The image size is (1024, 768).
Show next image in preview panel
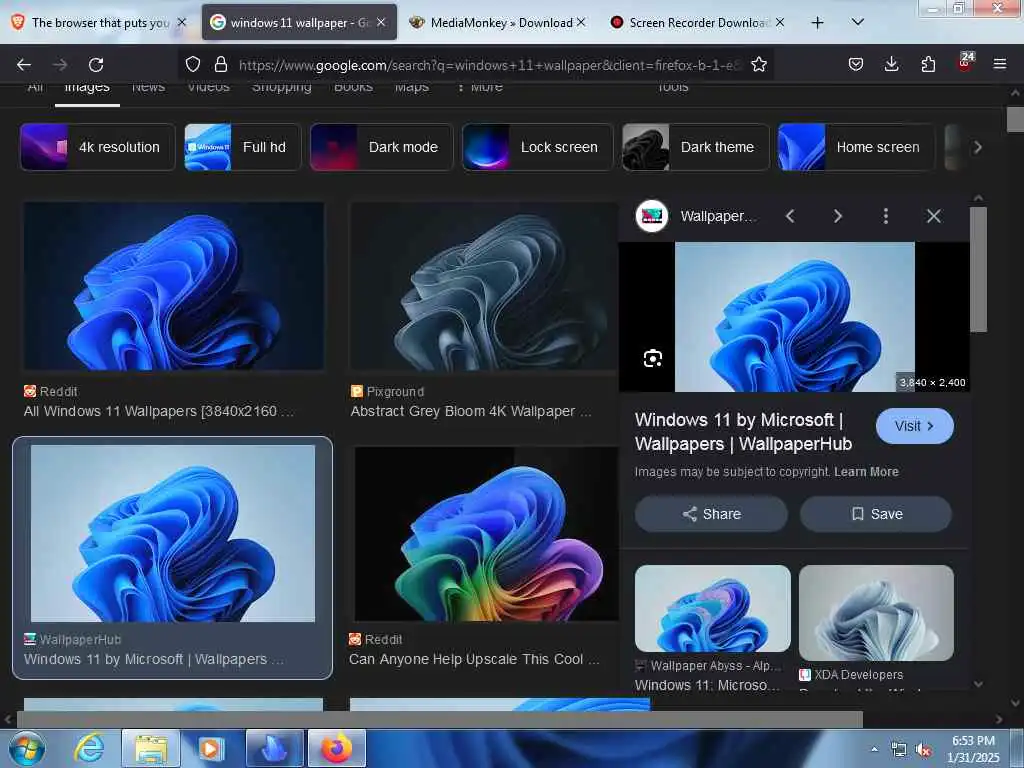[838, 216]
